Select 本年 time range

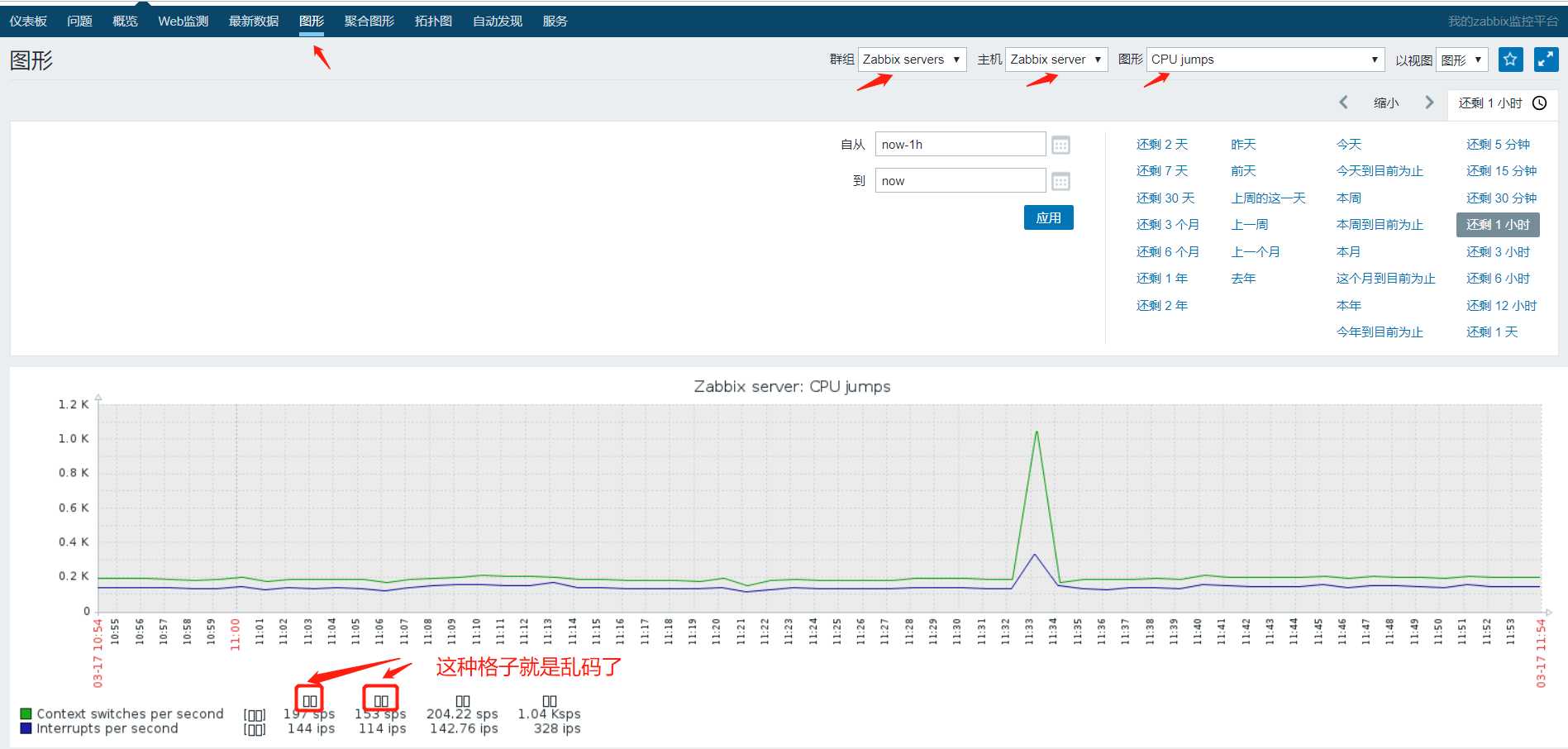[x=1349, y=305]
